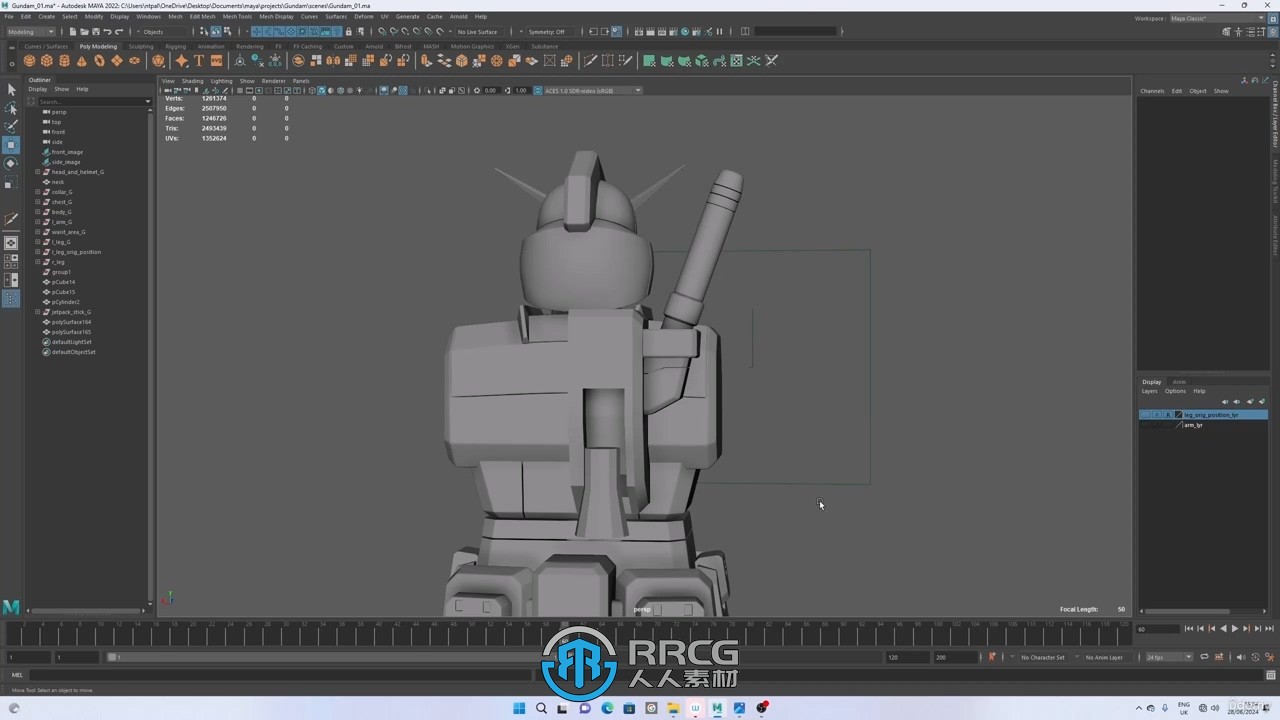Open viewport Renderer menu
This screenshot has width=1280, height=720.
273,81
